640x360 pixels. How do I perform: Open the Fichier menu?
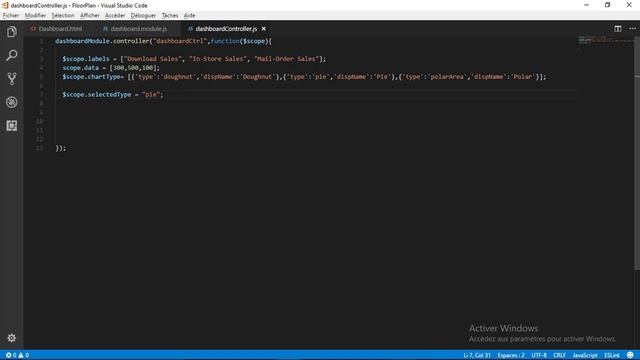click(11, 16)
